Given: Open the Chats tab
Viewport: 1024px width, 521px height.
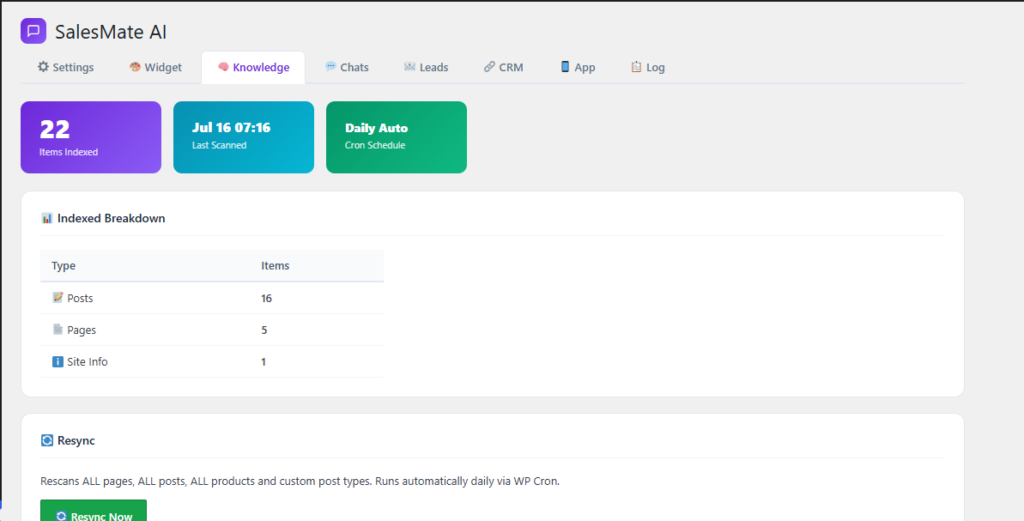Looking at the screenshot, I should (x=347, y=67).
